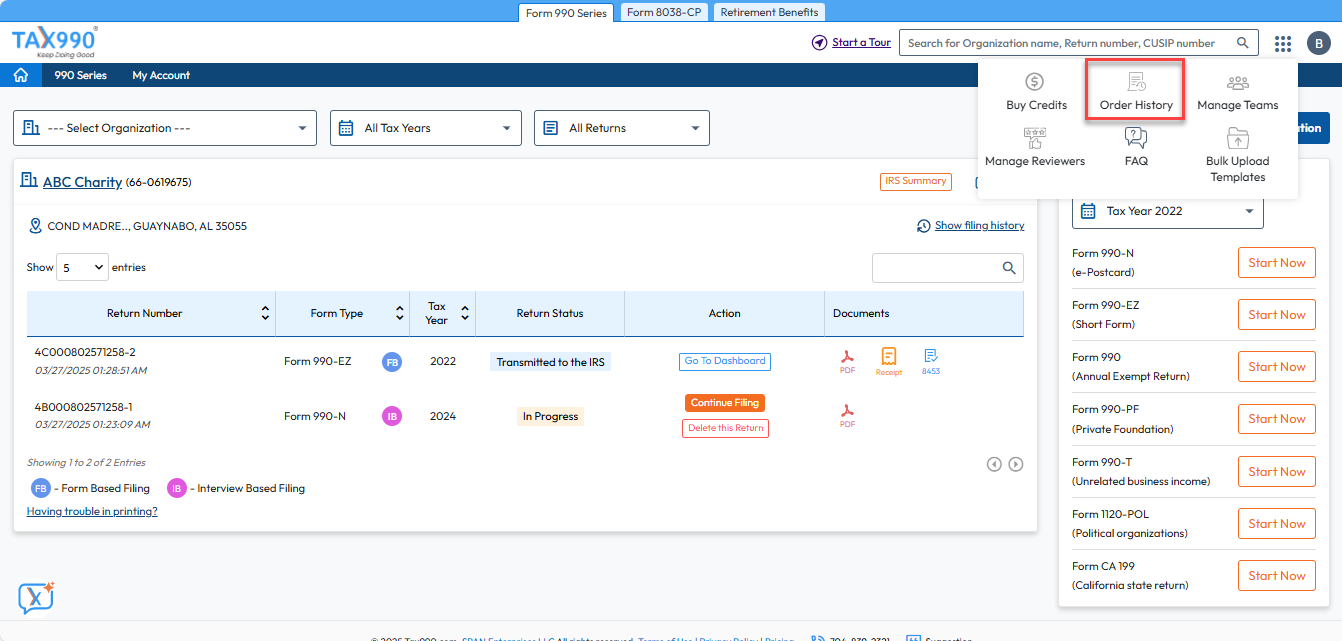The height and width of the screenshot is (641, 1342).
Task: Start Now for Form 990-N e-Postcard
Action: (1277, 263)
